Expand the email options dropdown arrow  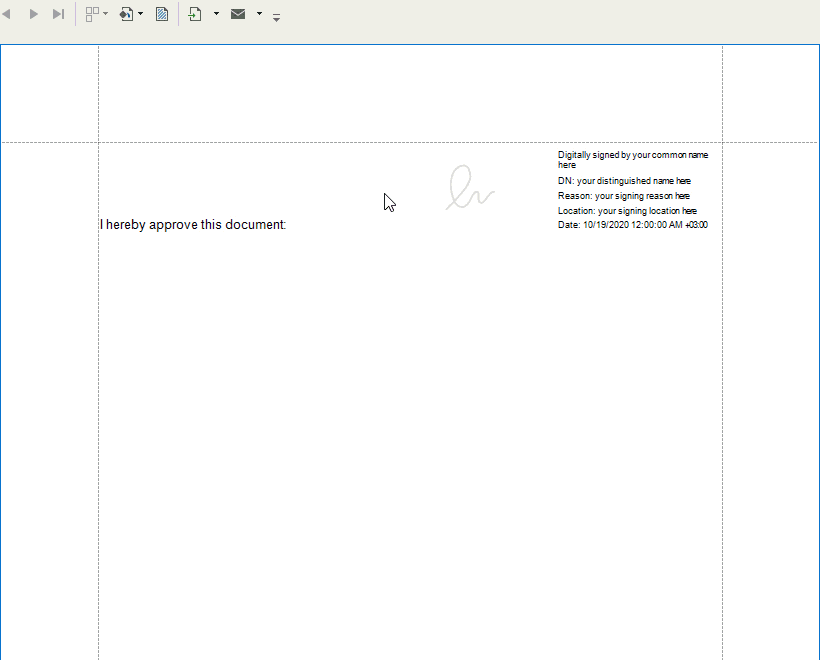coord(258,14)
